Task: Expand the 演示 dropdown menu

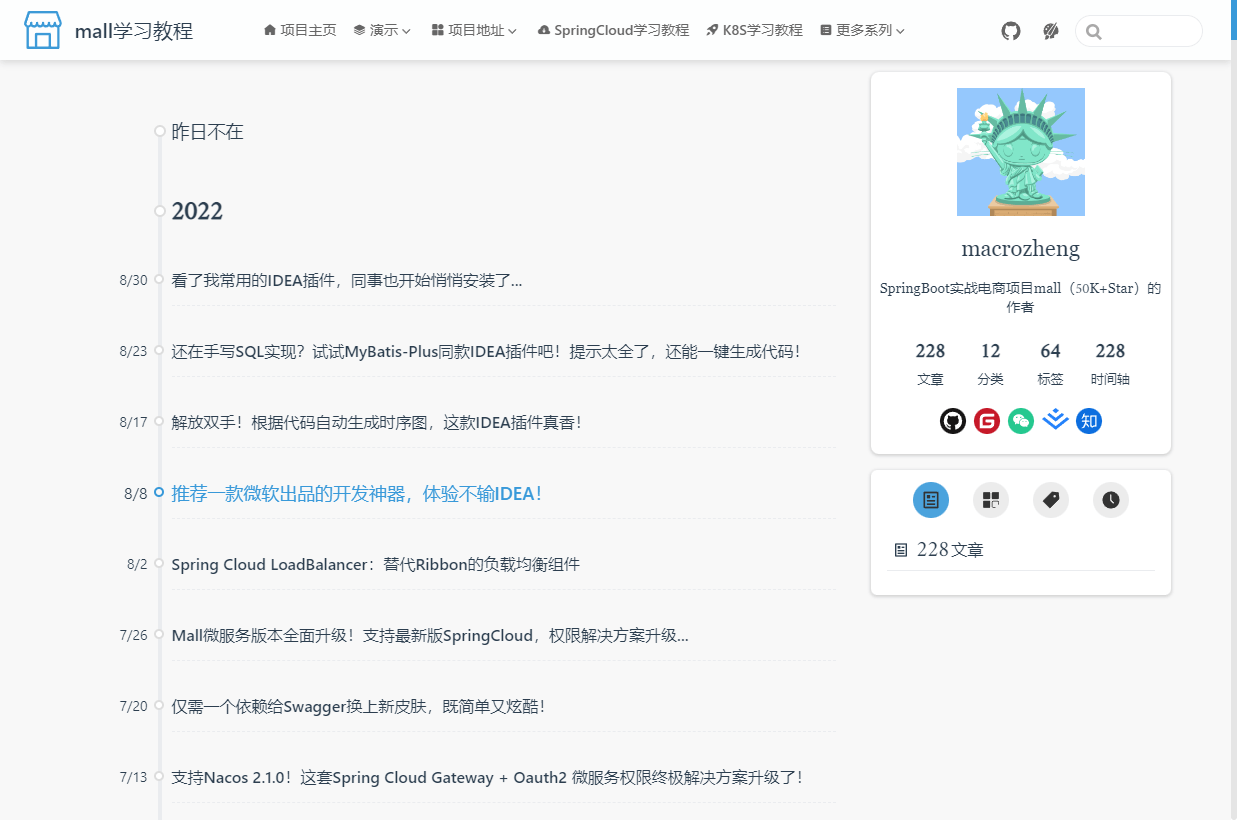Action: (x=382, y=30)
